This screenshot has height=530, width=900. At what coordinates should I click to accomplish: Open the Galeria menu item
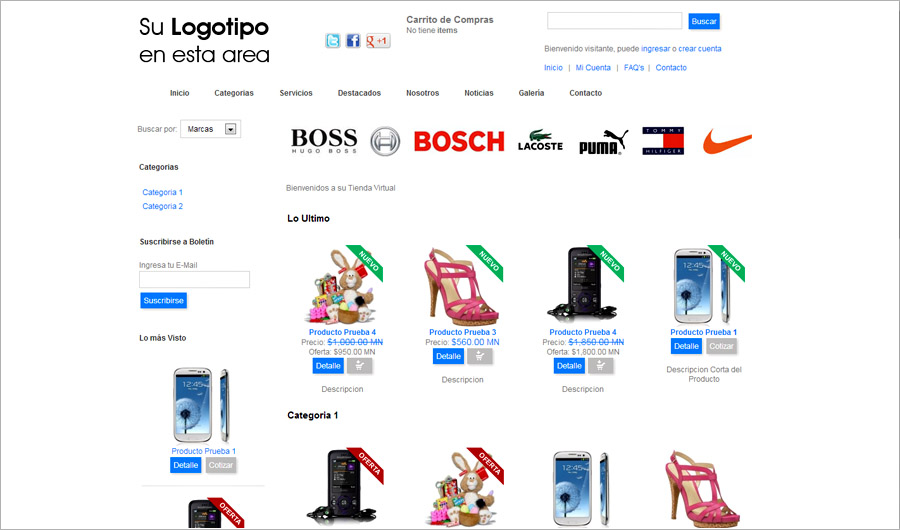pyautogui.click(x=531, y=93)
